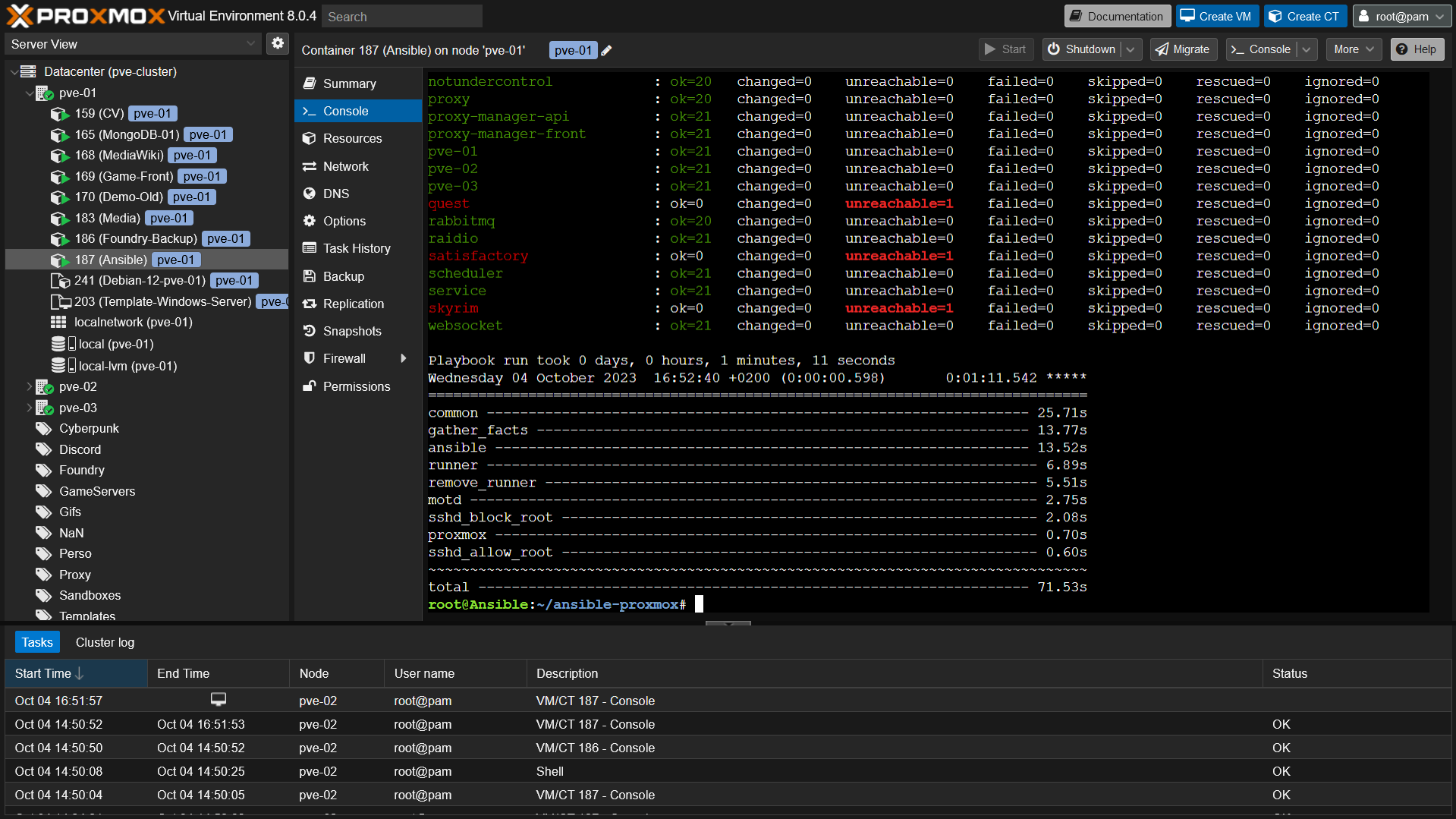Open the Backup section
1456x819 pixels.
357,276
